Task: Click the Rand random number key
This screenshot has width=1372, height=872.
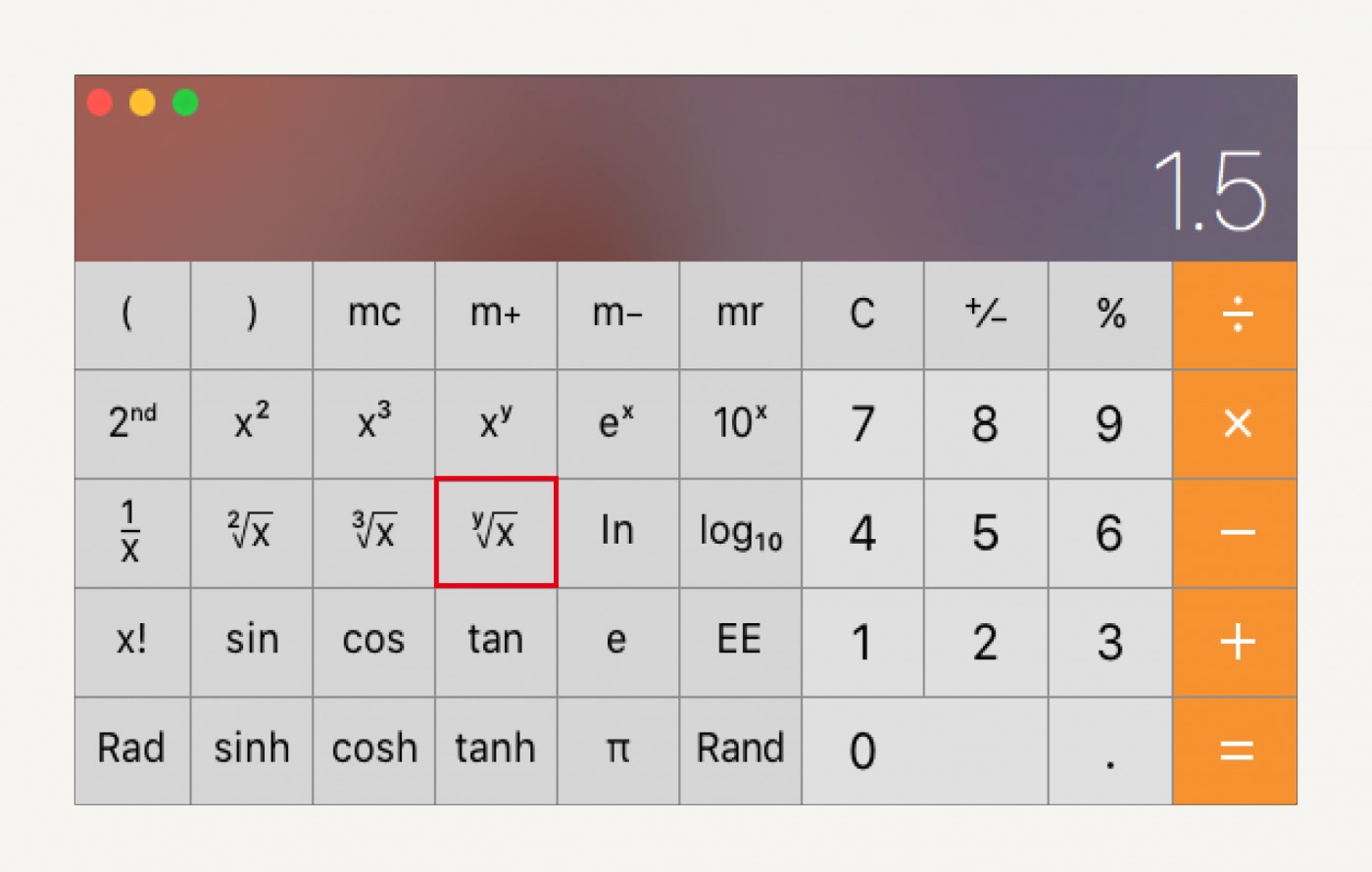Action: point(740,751)
